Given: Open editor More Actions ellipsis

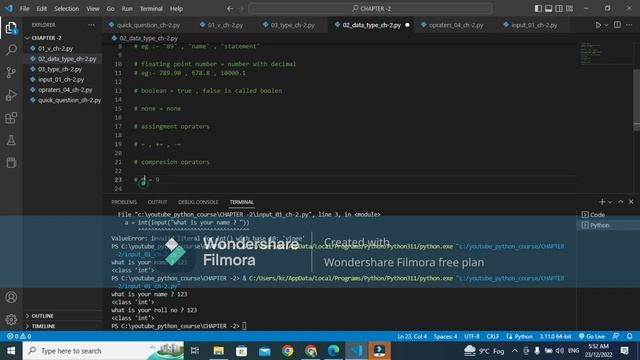Looking at the screenshot, I should [x=629, y=25].
